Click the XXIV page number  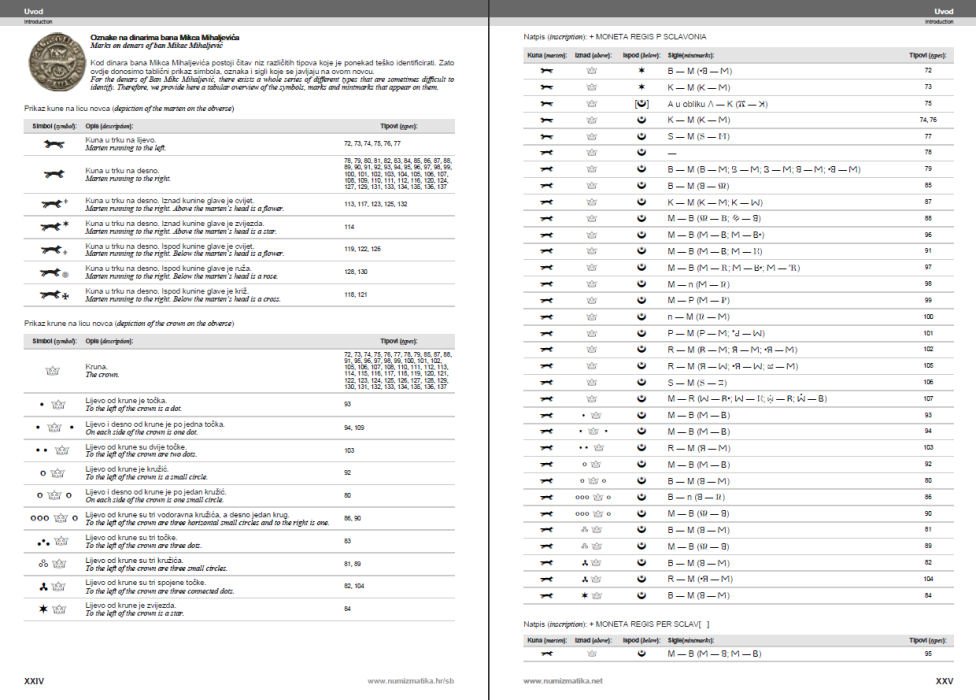(34, 681)
